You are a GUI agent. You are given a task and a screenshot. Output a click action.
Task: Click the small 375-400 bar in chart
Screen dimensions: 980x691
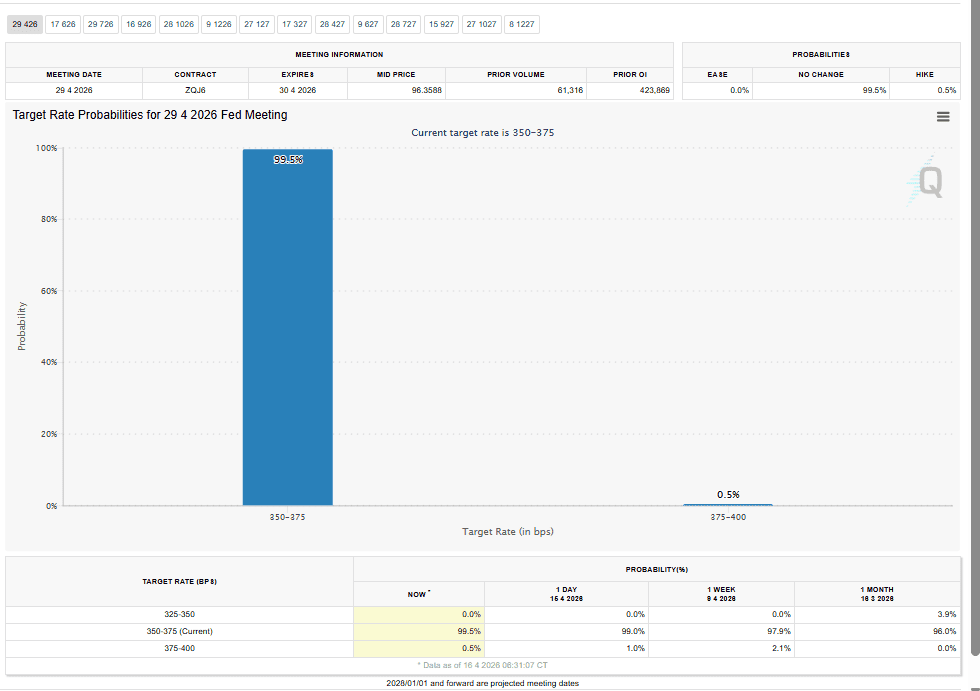pyautogui.click(x=727, y=504)
